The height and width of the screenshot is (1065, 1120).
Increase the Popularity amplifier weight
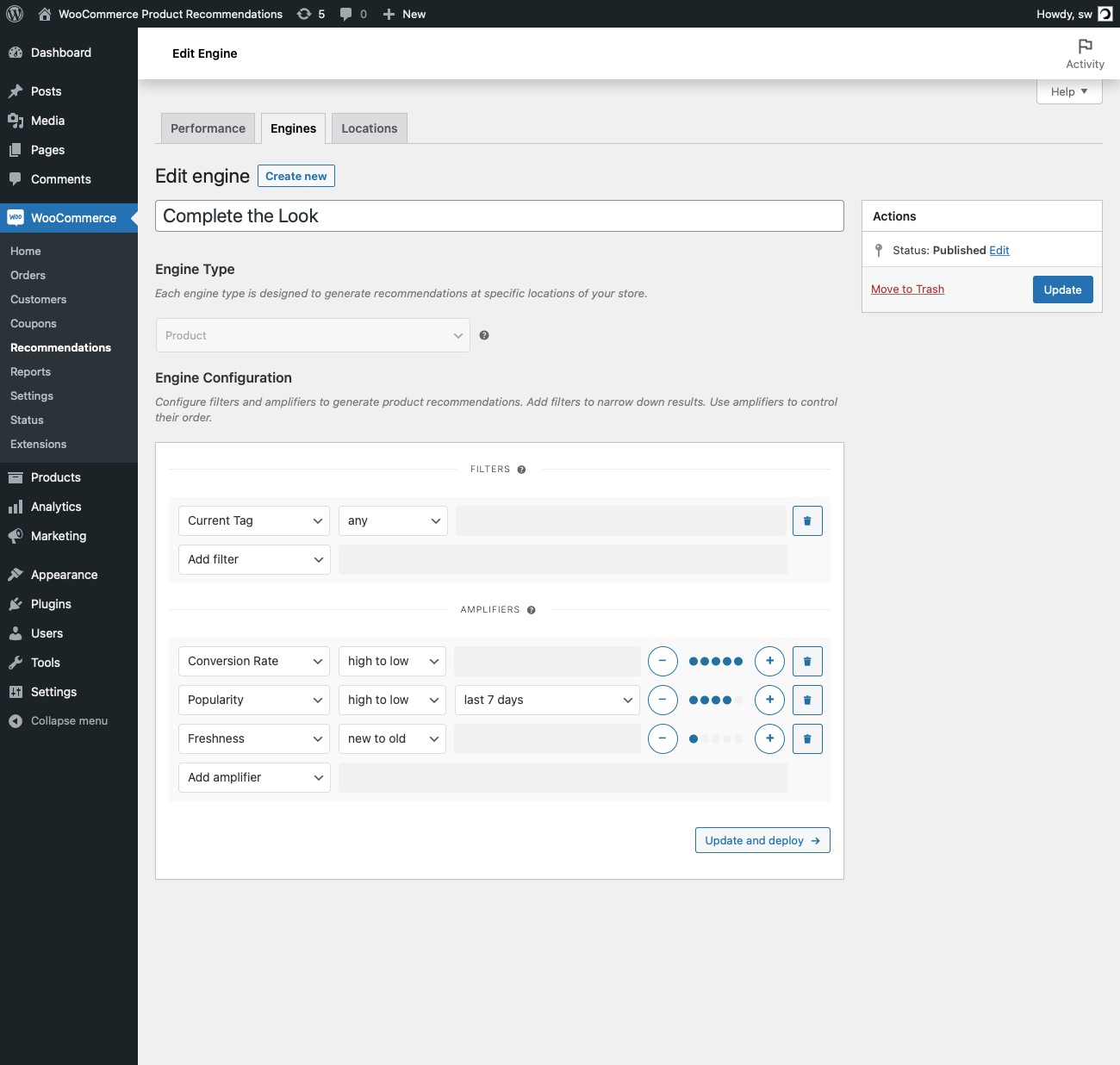click(x=769, y=700)
